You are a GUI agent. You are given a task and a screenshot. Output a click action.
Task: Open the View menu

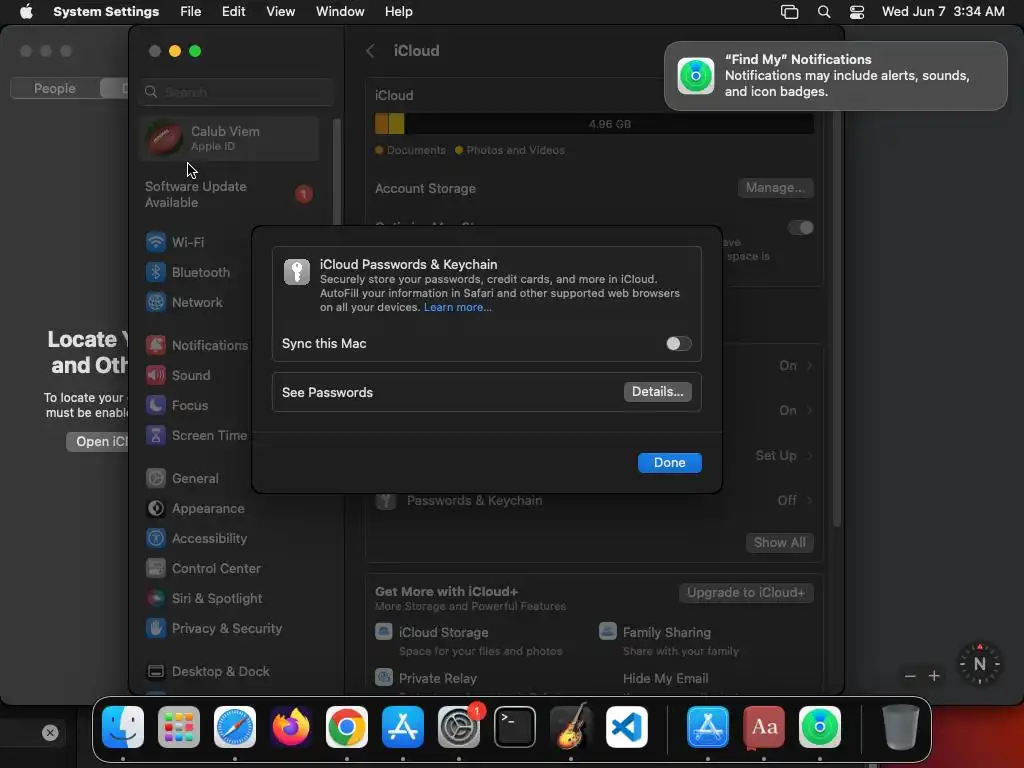(280, 11)
